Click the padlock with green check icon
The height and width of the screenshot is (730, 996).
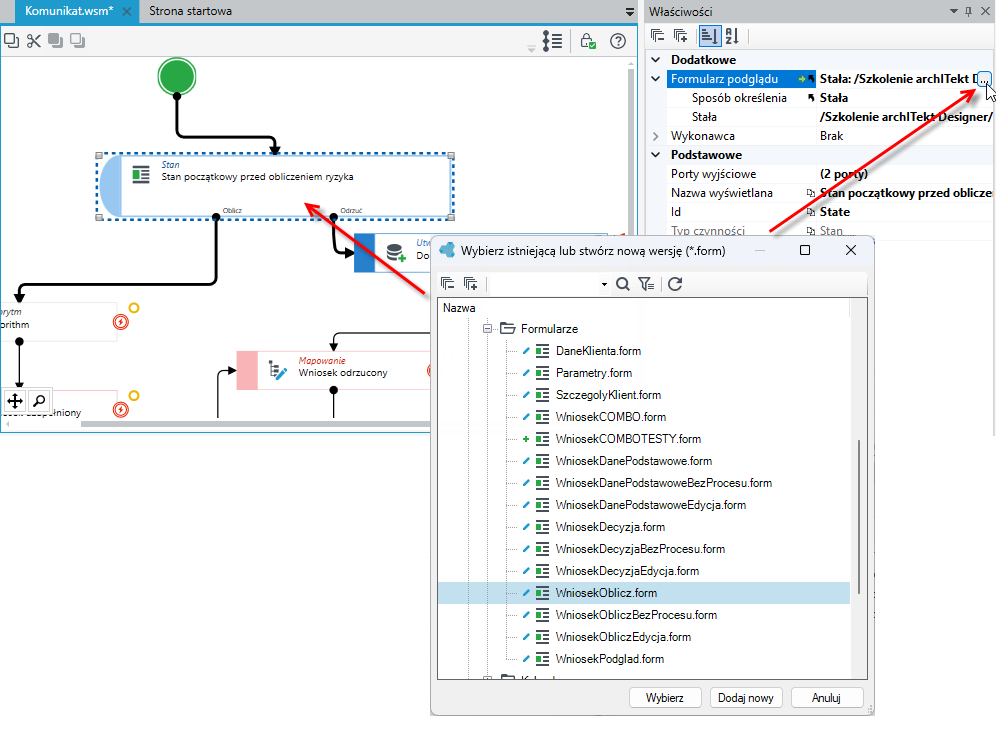pos(588,41)
